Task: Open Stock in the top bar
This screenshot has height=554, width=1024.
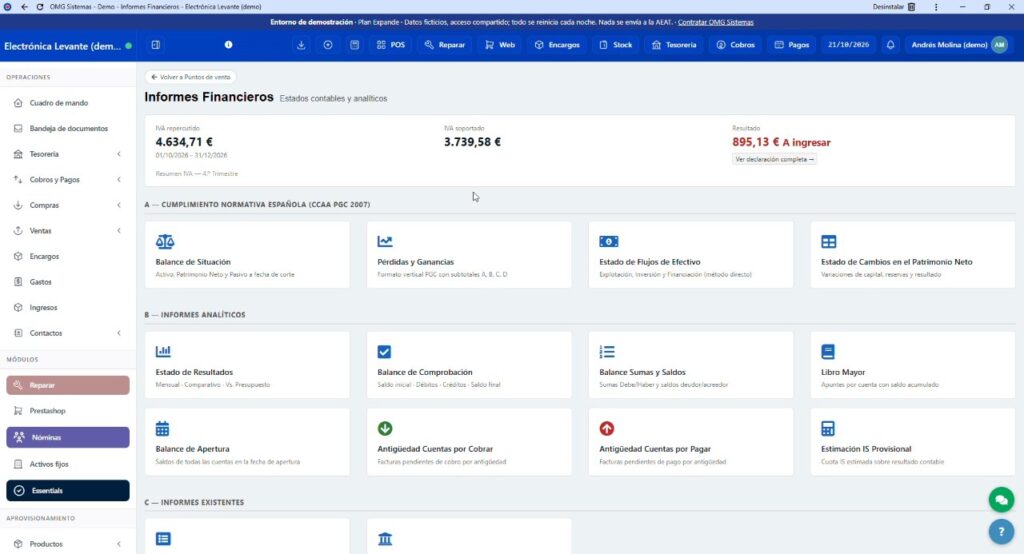Action: click(x=616, y=45)
